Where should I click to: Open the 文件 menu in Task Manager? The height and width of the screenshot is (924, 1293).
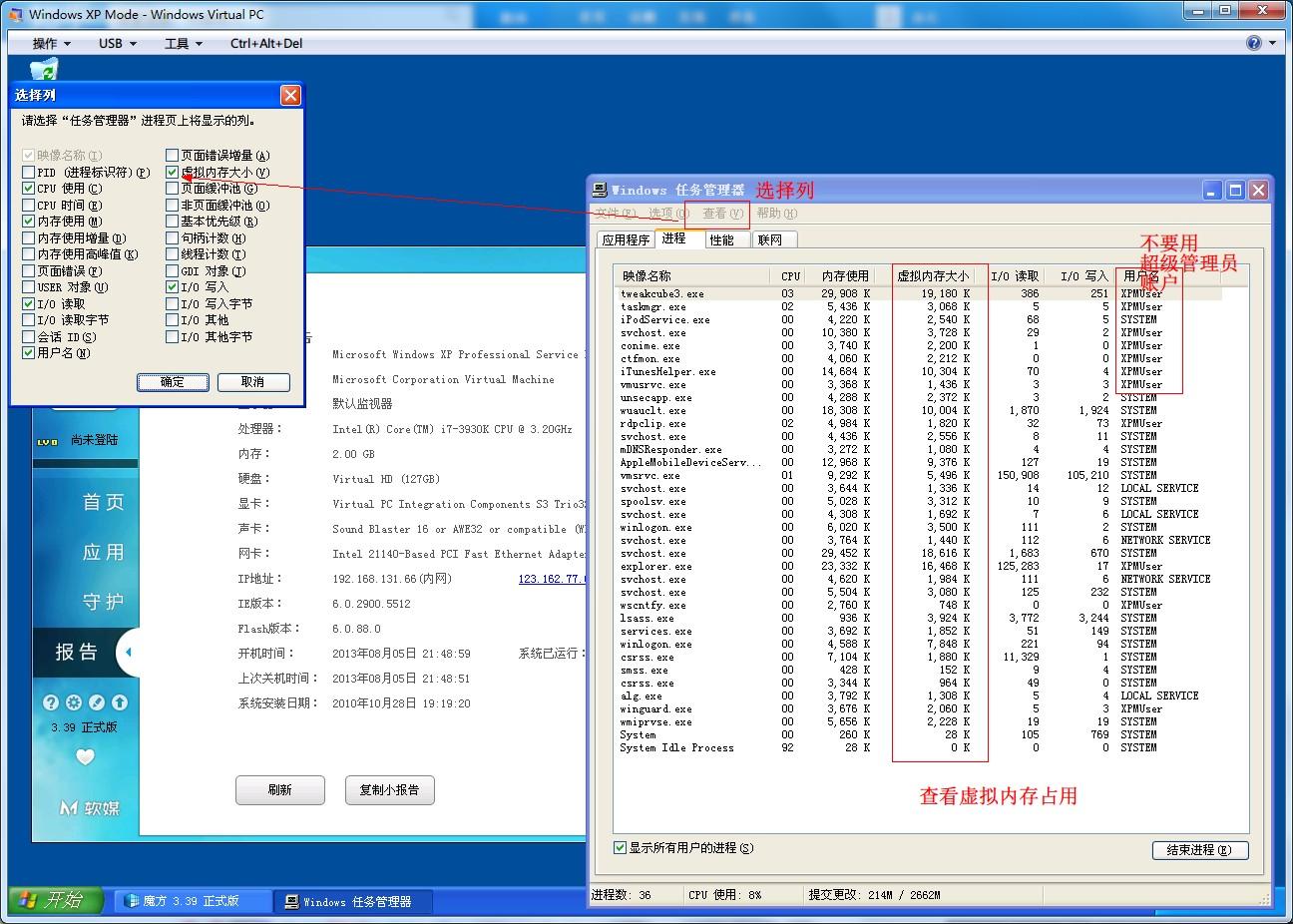pos(615,213)
